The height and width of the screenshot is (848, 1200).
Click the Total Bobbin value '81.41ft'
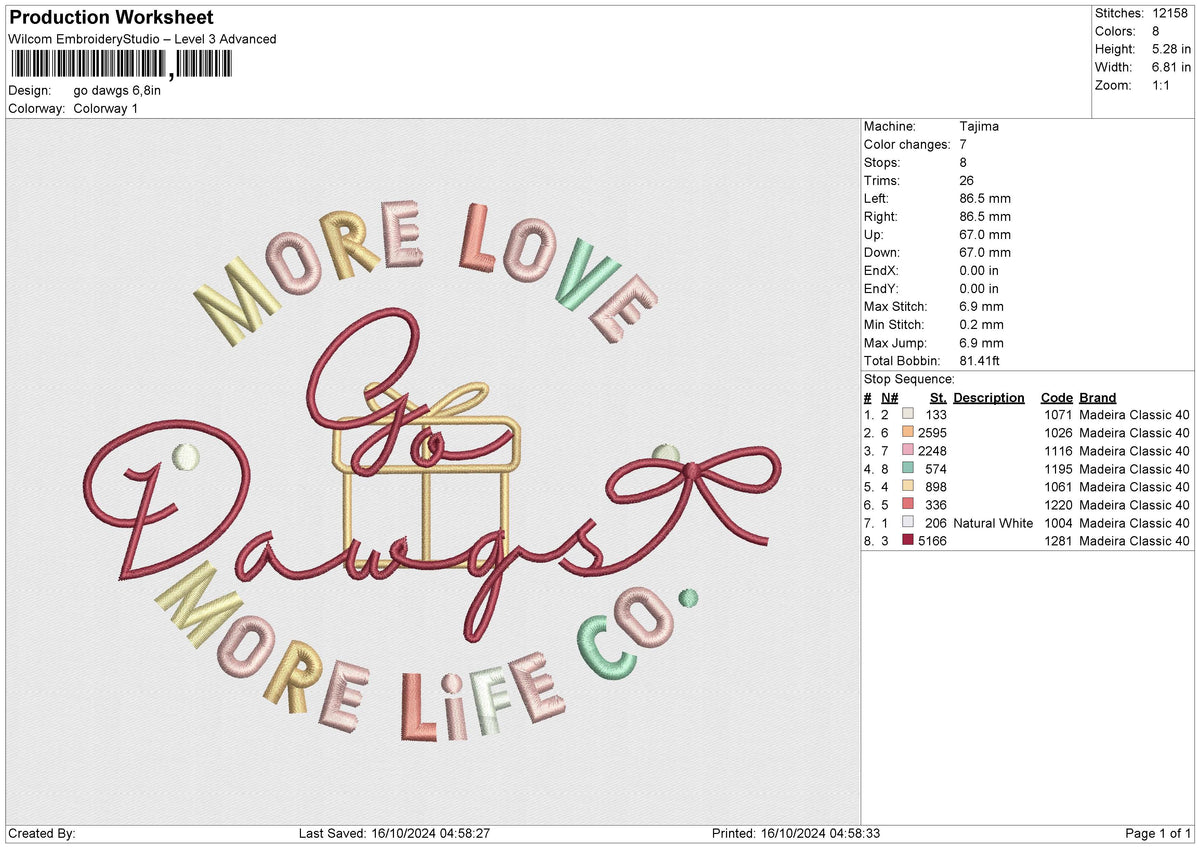[983, 360]
